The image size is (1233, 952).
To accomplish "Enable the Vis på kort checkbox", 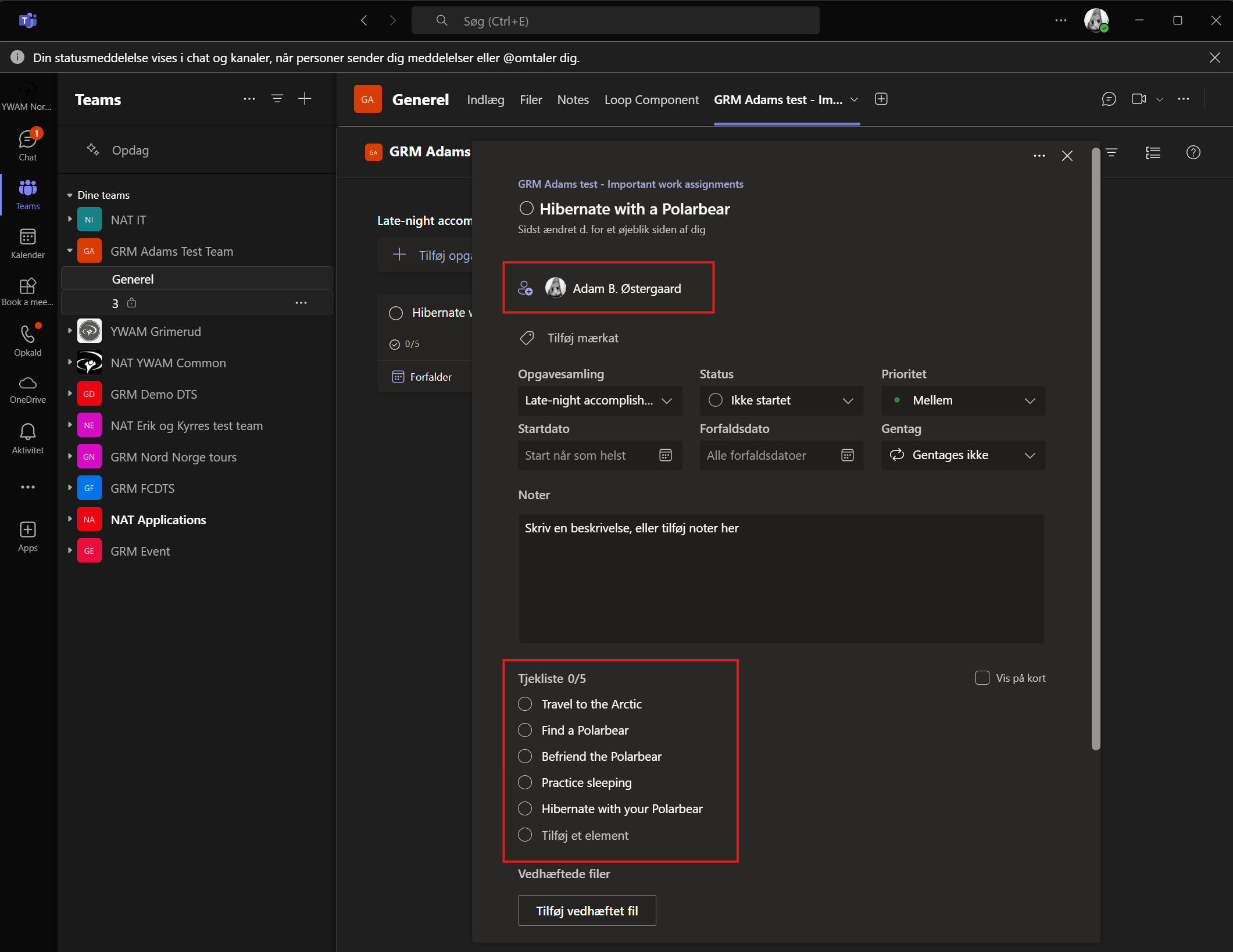I will tap(982, 678).
